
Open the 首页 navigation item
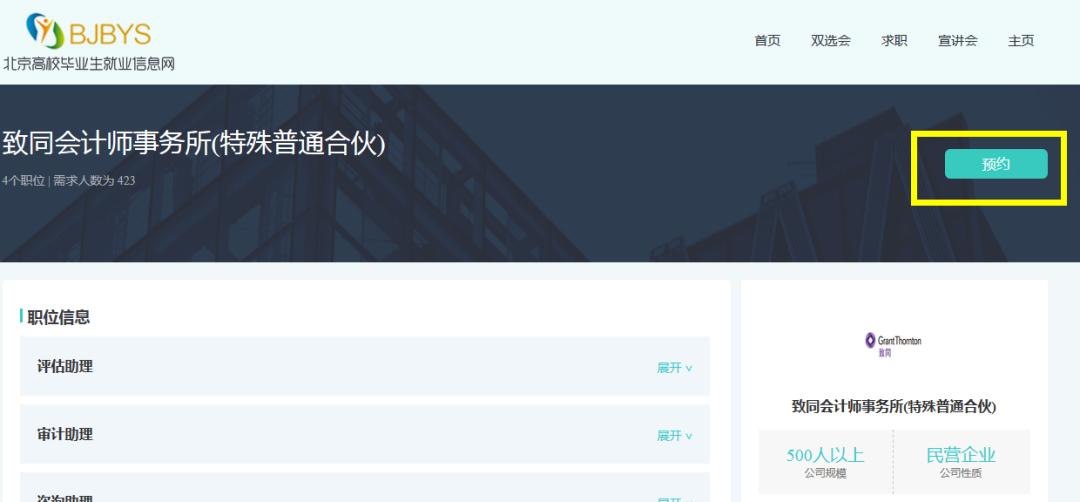click(x=767, y=41)
